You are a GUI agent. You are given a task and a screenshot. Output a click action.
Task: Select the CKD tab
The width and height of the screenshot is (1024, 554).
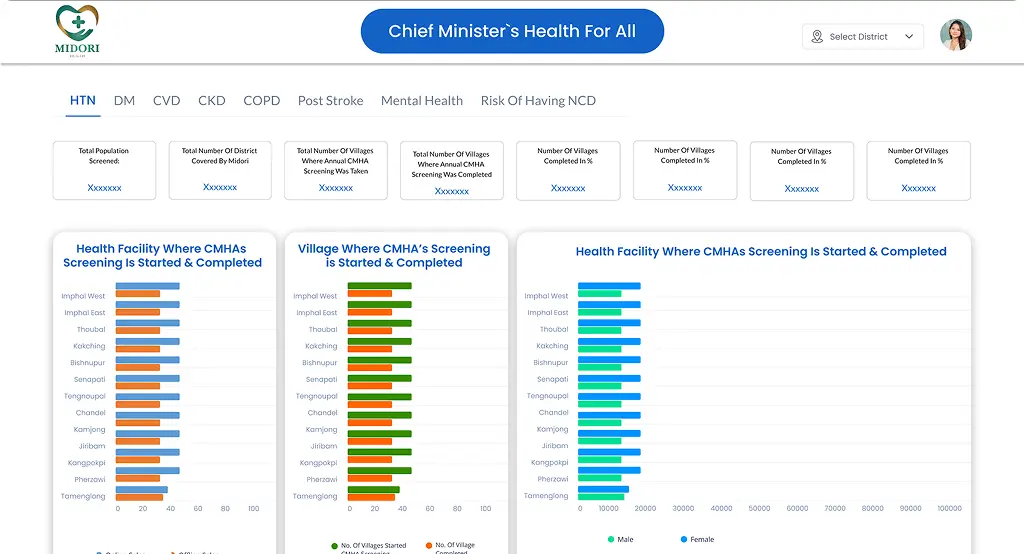click(x=212, y=101)
